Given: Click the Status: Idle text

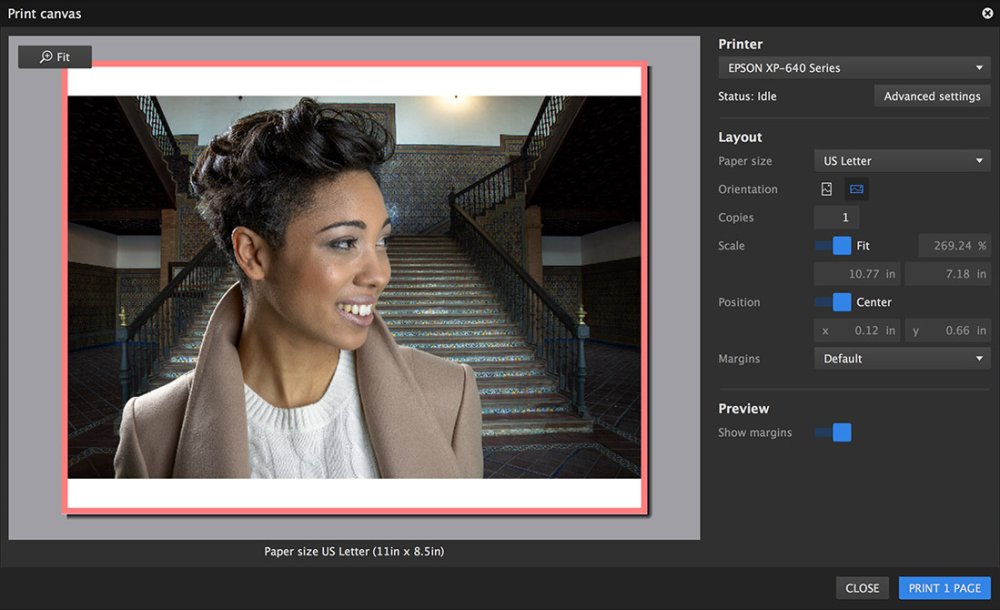Looking at the screenshot, I should (747, 96).
